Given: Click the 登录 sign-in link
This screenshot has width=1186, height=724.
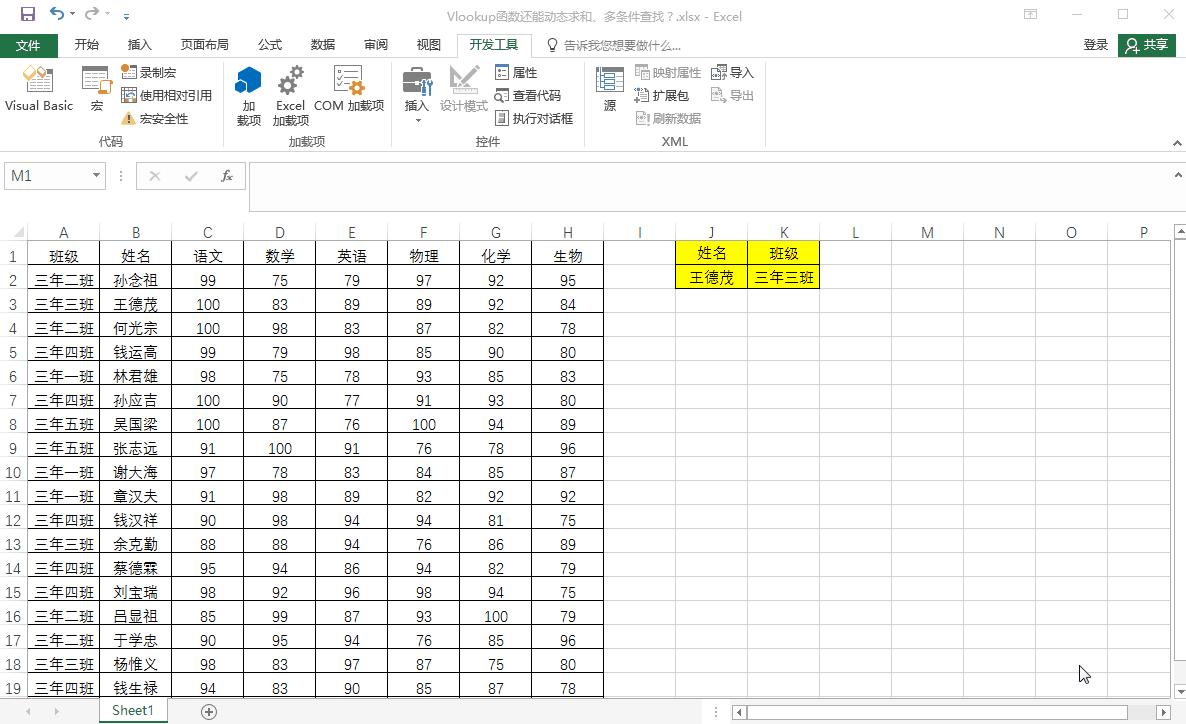Looking at the screenshot, I should click(1095, 44).
